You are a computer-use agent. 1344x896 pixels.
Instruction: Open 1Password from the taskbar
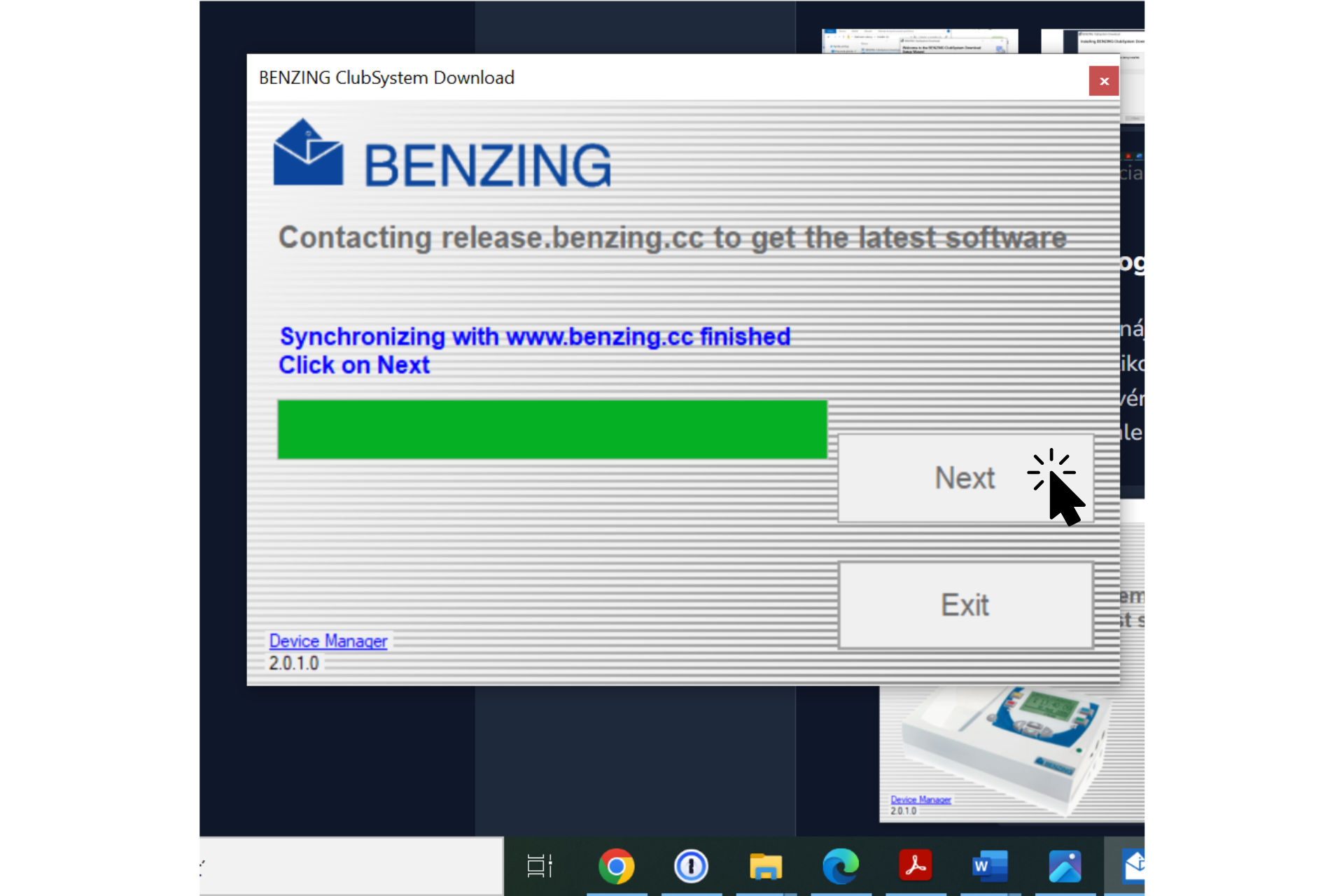(691, 867)
